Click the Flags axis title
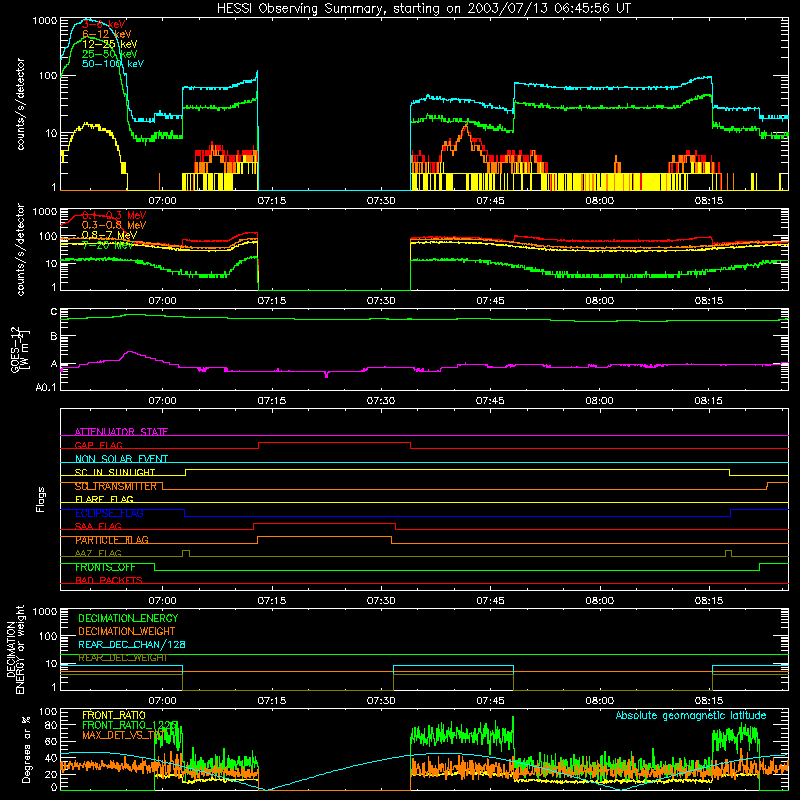 (41, 499)
